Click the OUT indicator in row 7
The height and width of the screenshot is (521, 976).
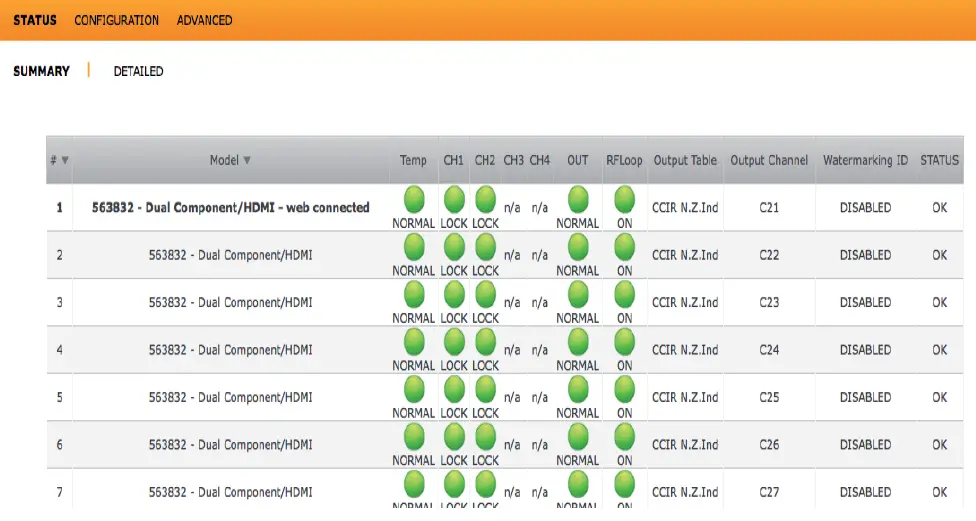pyautogui.click(x=578, y=484)
